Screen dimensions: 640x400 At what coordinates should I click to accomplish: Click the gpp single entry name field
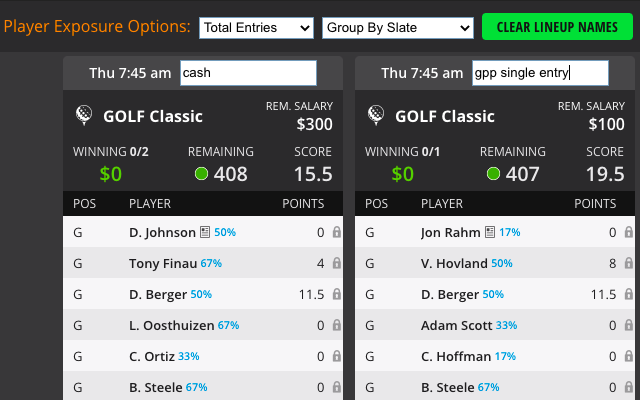tap(540, 73)
